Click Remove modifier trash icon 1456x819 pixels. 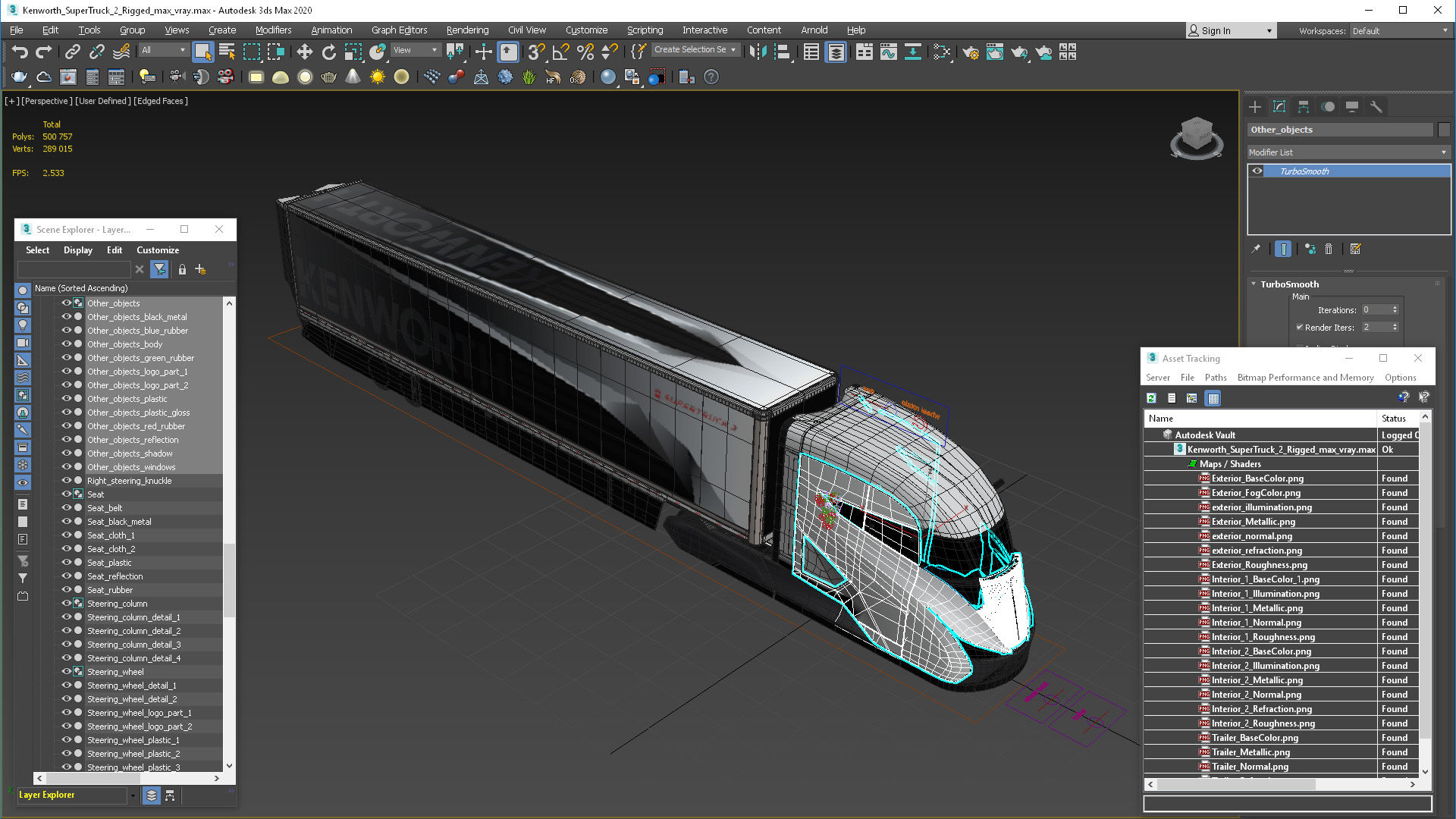[x=1329, y=249]
